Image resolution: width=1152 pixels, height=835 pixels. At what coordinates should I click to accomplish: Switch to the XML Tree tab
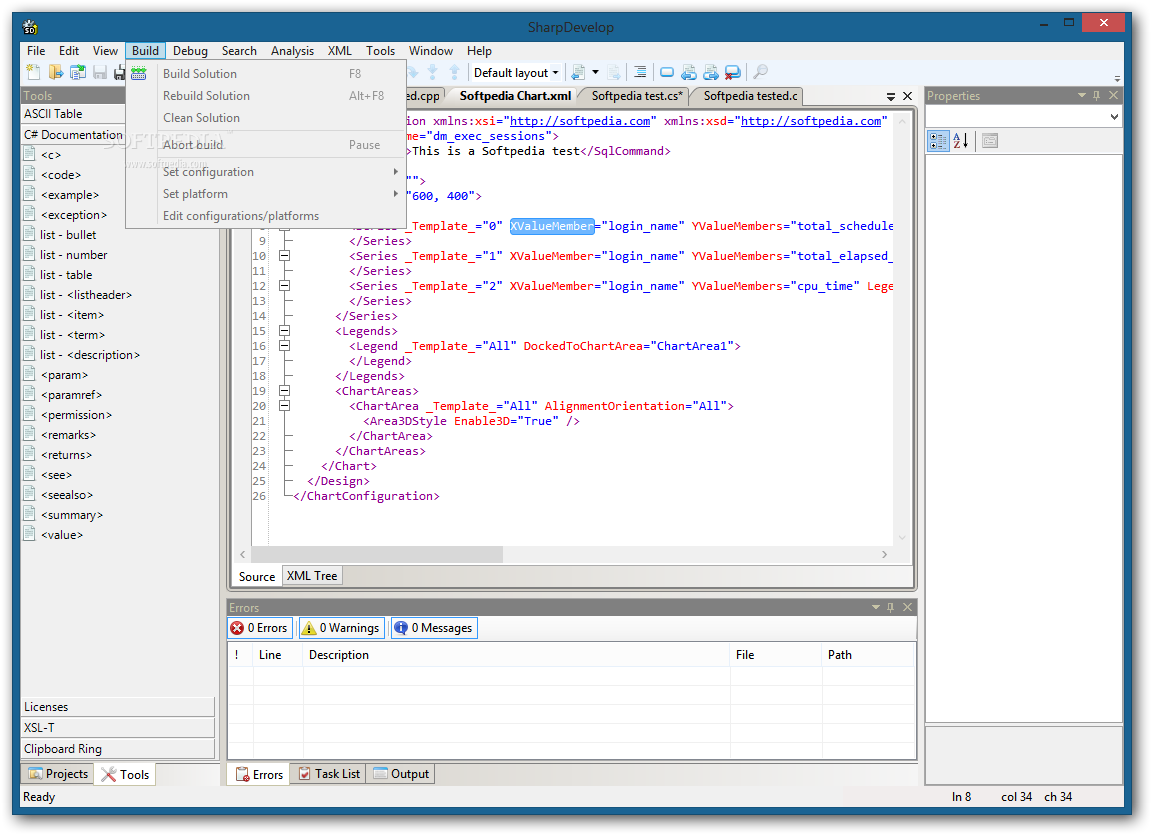click(312, 576)
